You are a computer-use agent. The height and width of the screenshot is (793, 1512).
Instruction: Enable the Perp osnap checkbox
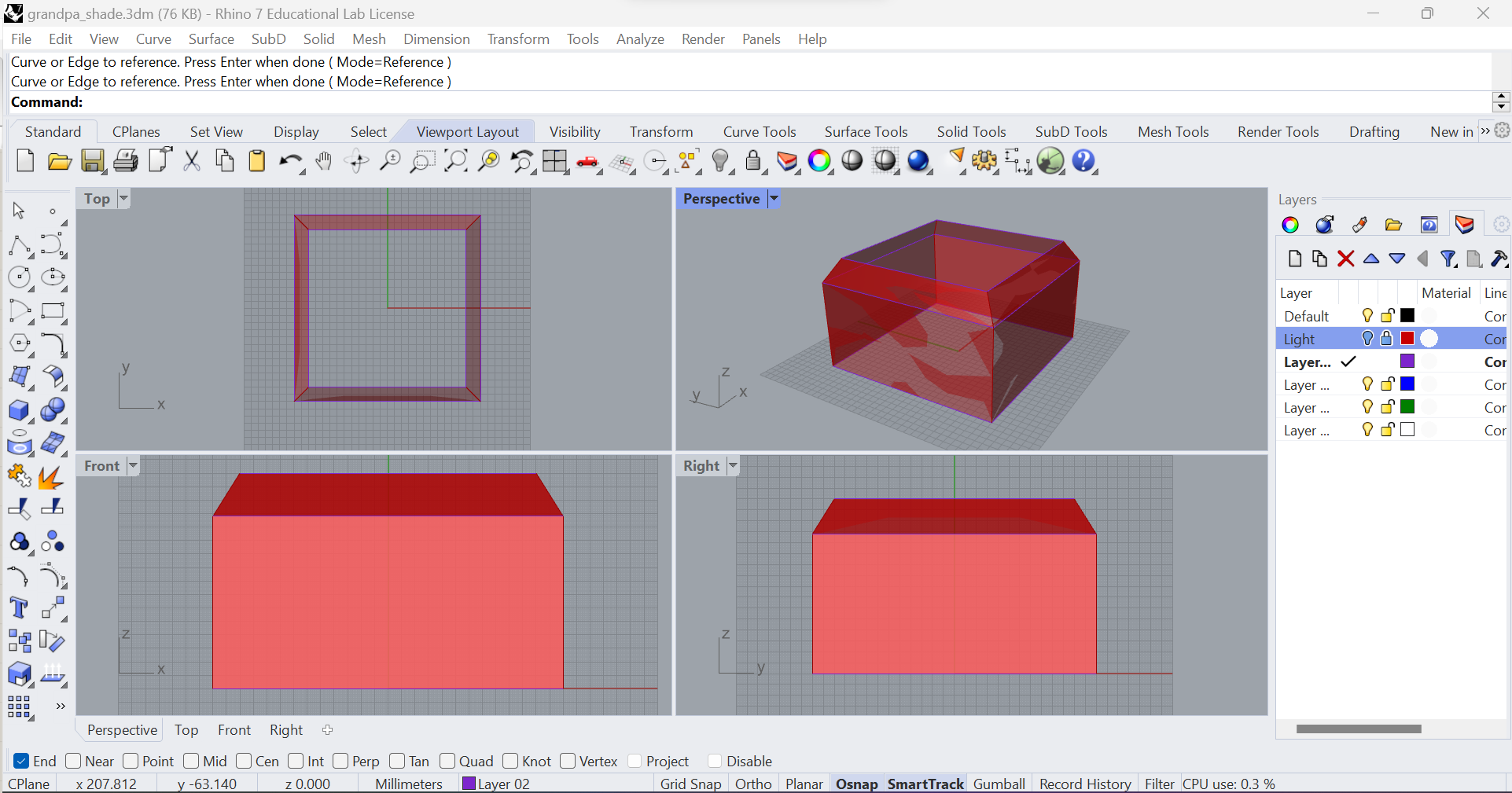pyautogui.click(x=340, y=761)
